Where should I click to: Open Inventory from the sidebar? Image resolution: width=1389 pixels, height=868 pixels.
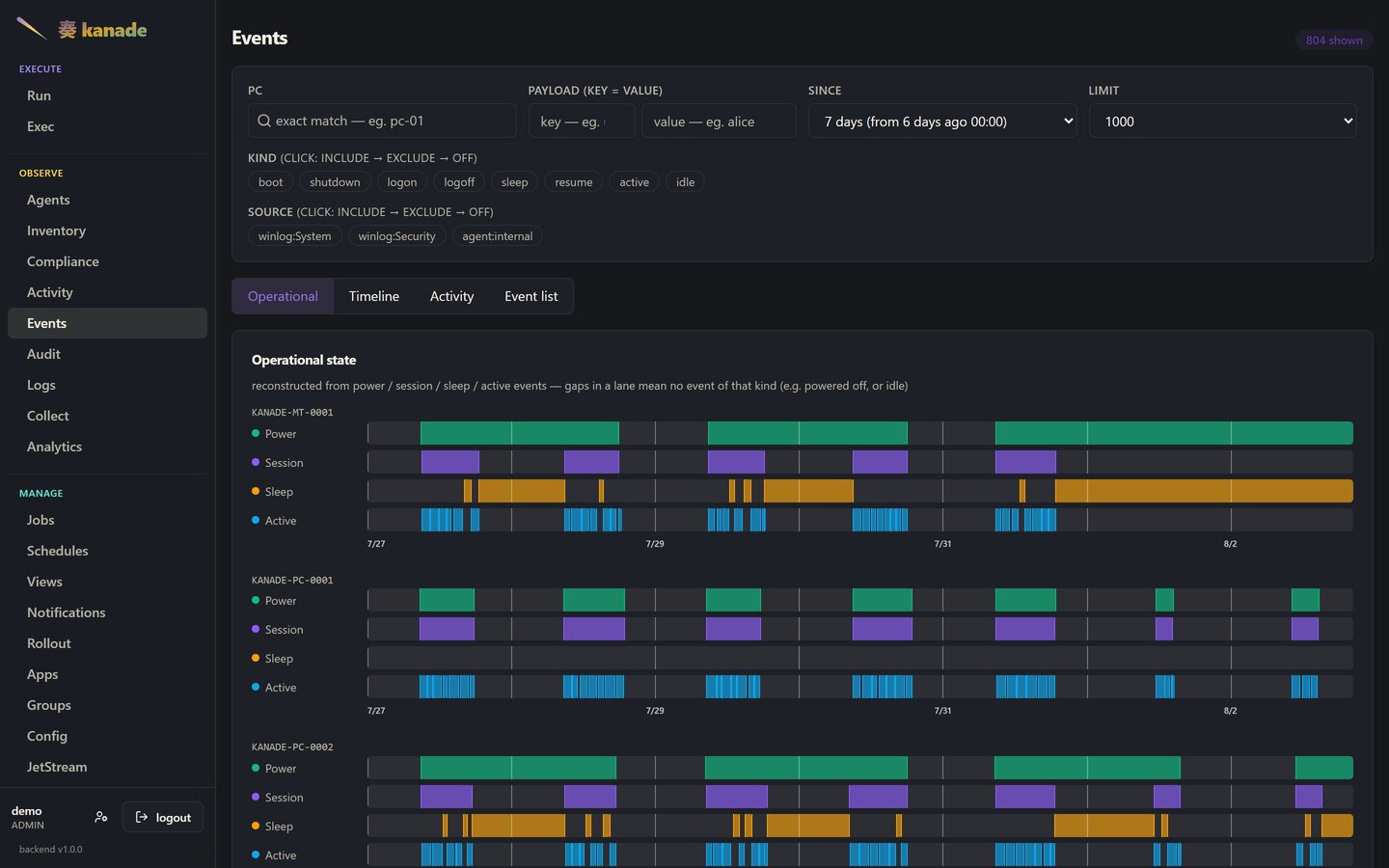click(x=107, y=231)
